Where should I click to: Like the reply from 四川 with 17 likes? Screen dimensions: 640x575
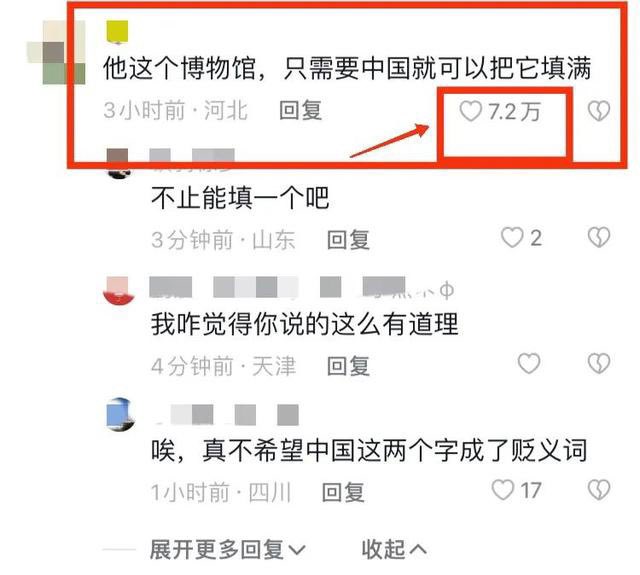[x=502, y=490]
